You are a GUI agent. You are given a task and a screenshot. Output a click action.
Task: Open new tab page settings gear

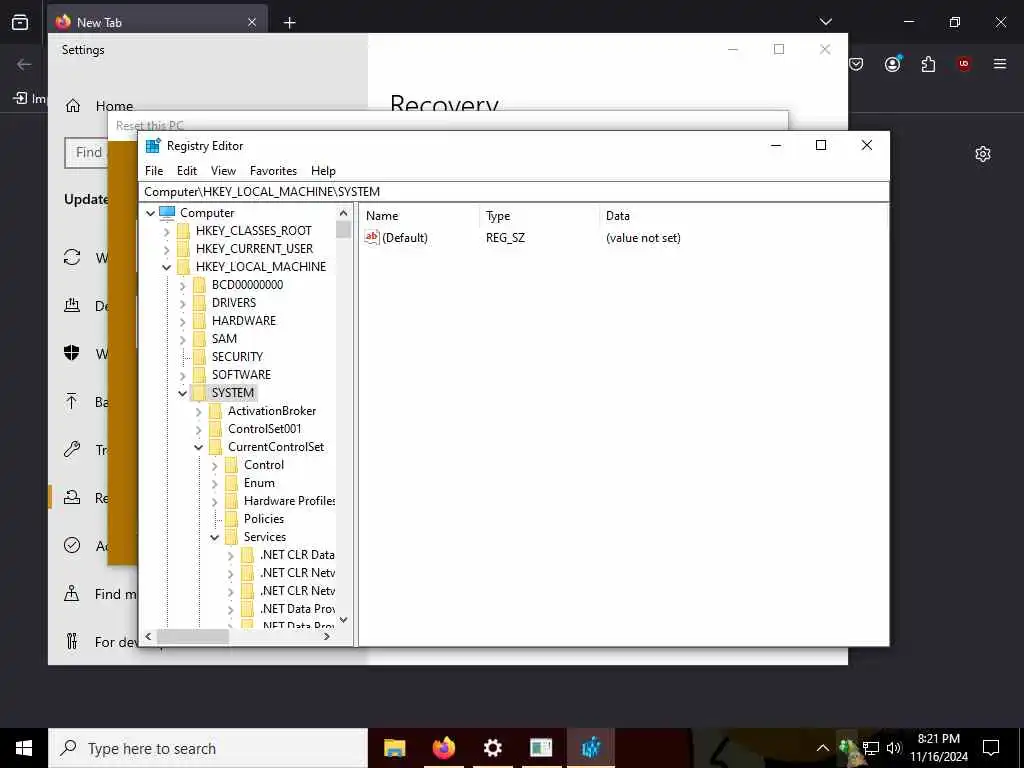[983, 154]
